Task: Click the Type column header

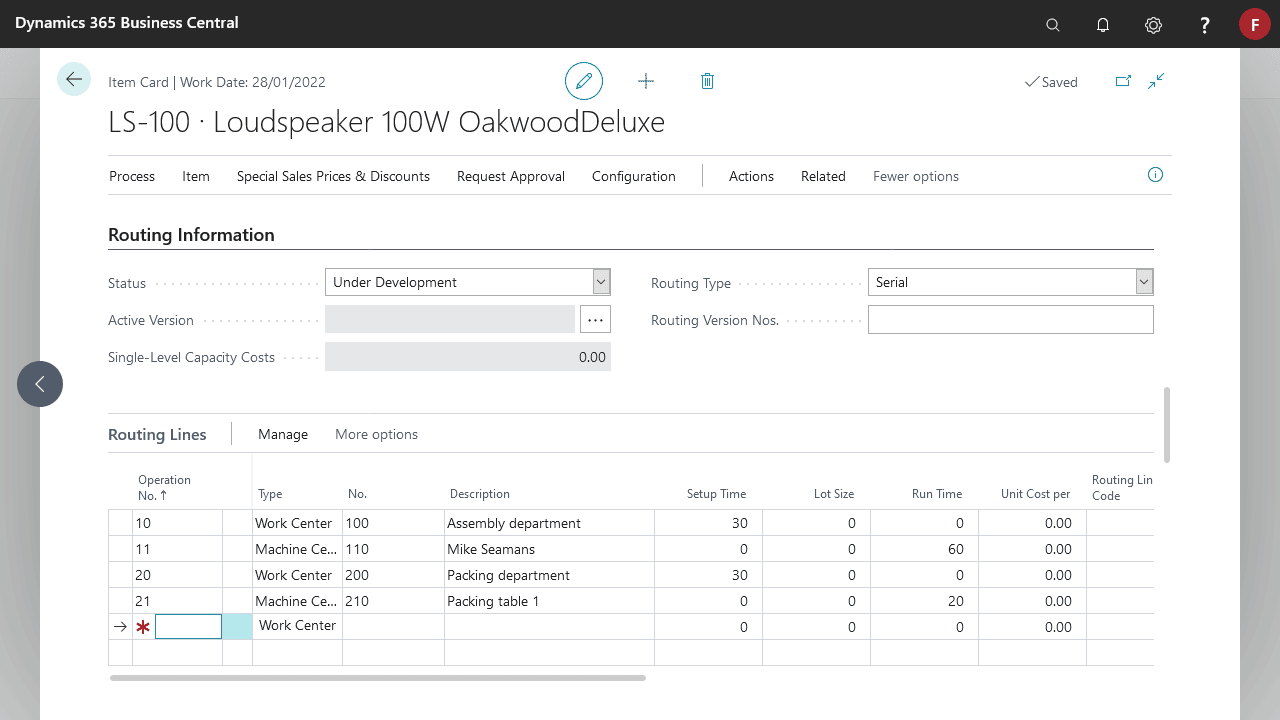Action: pos(270,494)
